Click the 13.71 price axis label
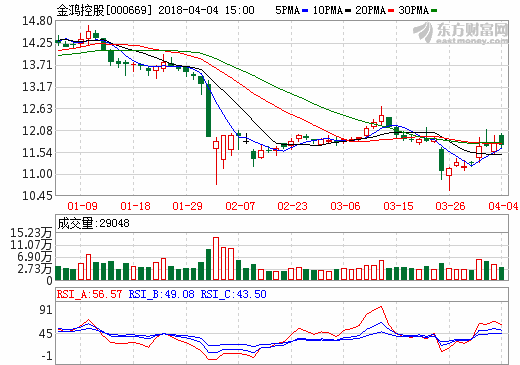The width and height of the screenshot is (520, 365). tap(37, 65)
